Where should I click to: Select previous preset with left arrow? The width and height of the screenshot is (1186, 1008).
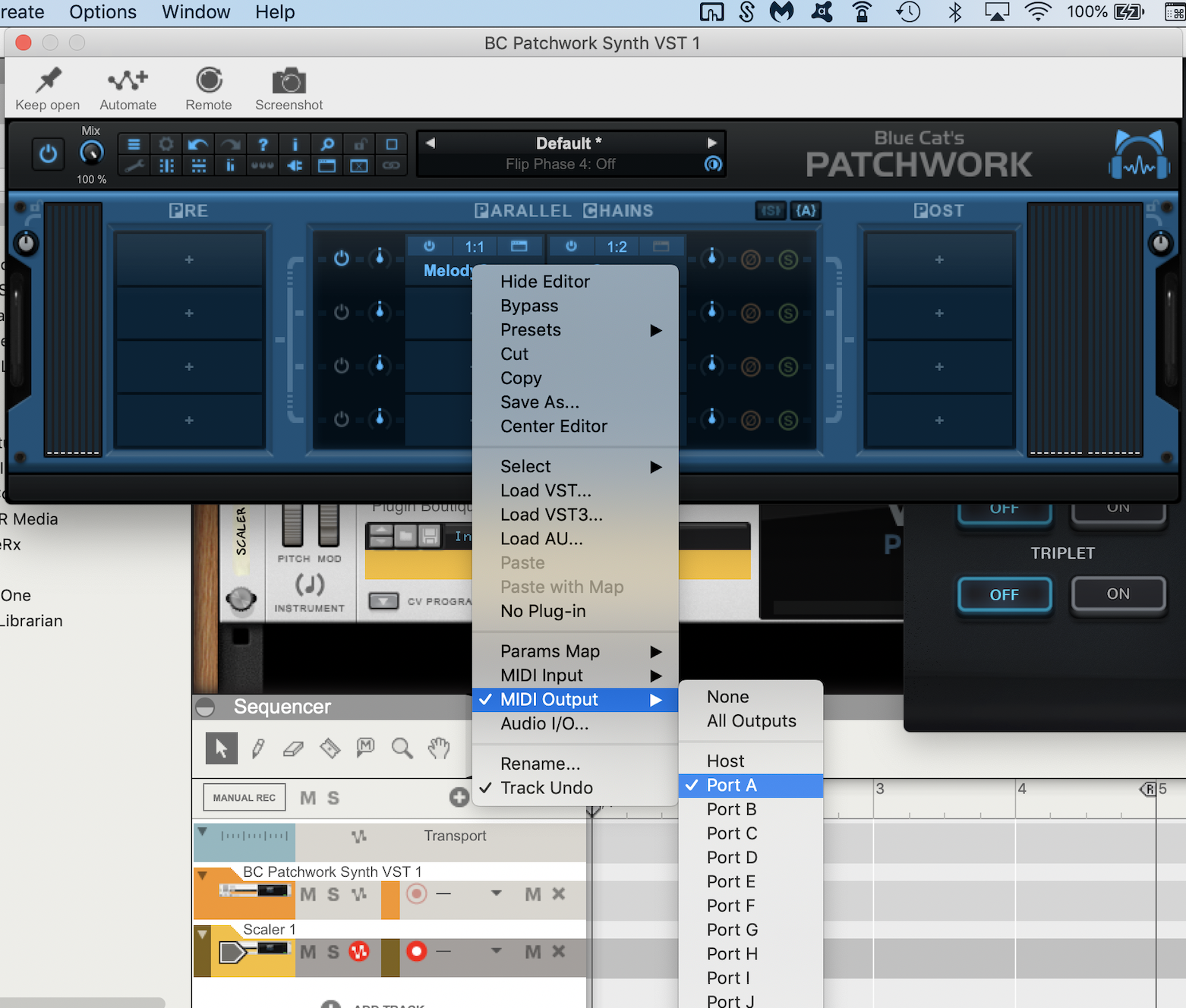431,143
